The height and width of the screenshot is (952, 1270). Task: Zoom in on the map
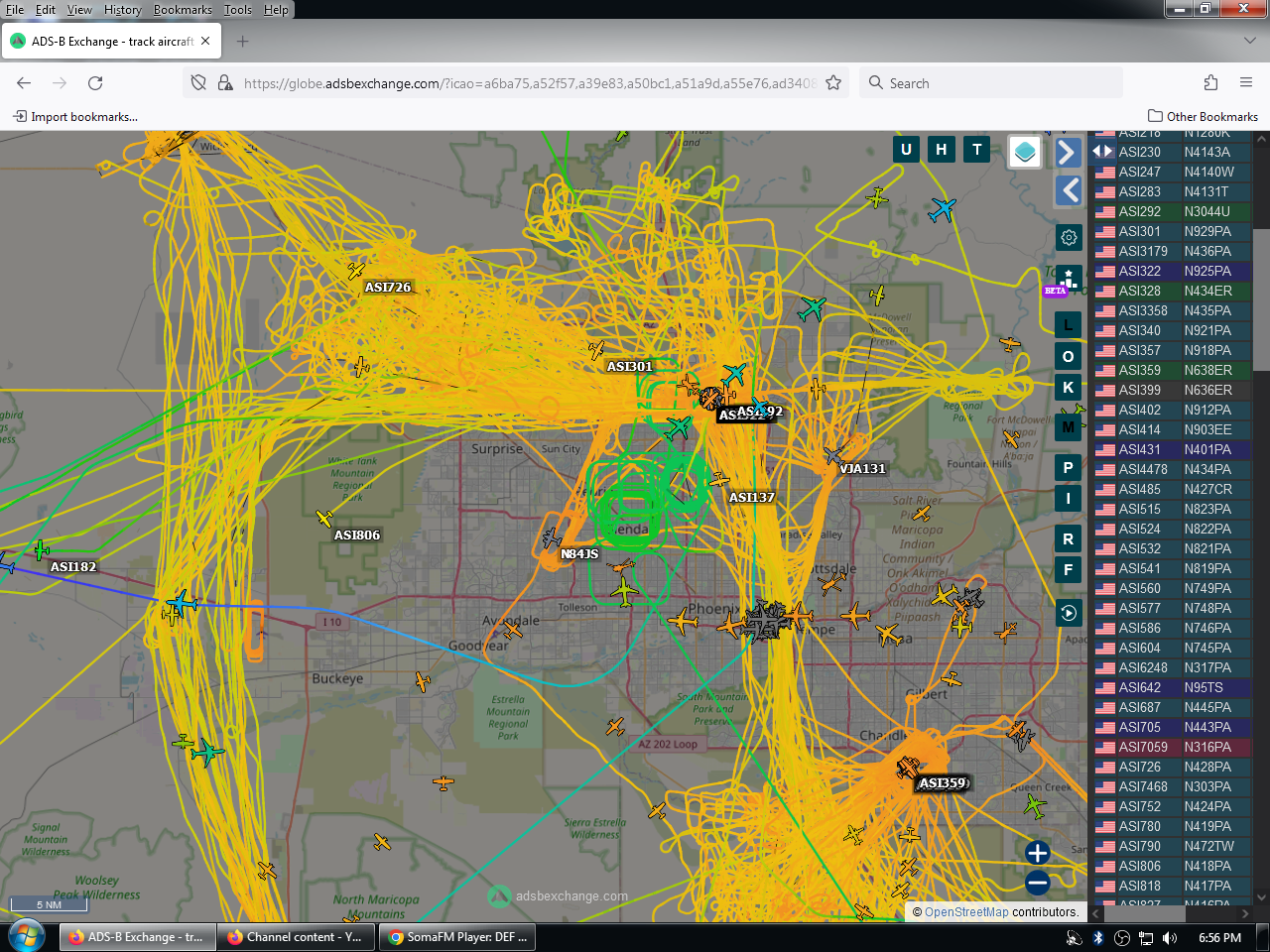[1037, 853]
